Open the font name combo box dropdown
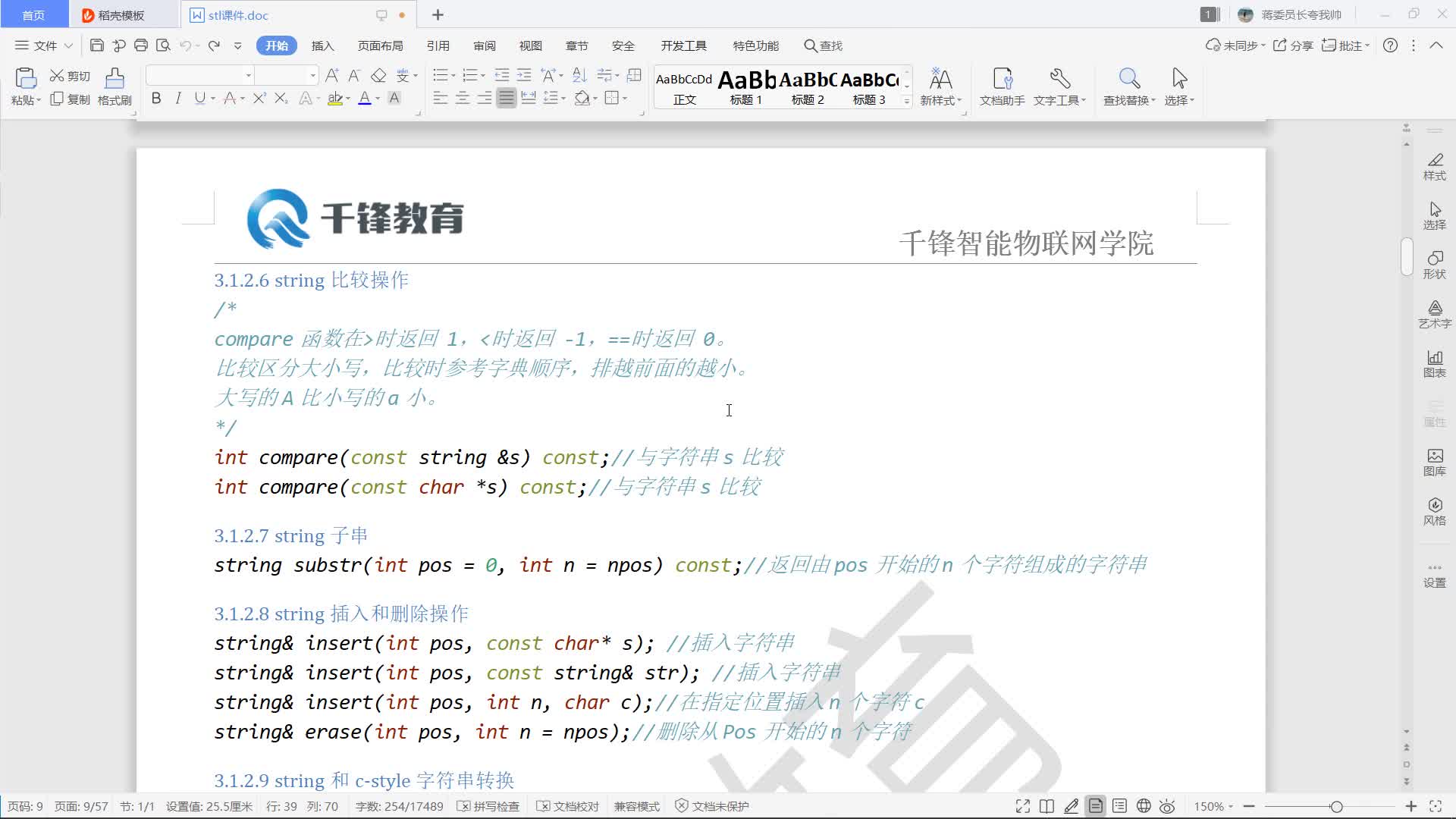Viewport: 1456px width, 819px height. [x=248, y=75]
